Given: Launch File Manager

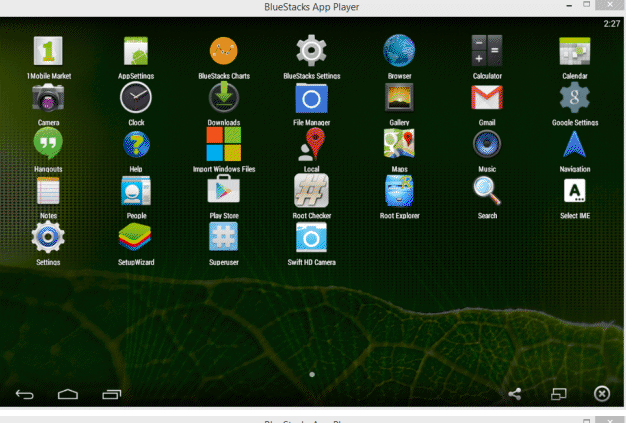Looking at the screenshot, I should (311, 98).
